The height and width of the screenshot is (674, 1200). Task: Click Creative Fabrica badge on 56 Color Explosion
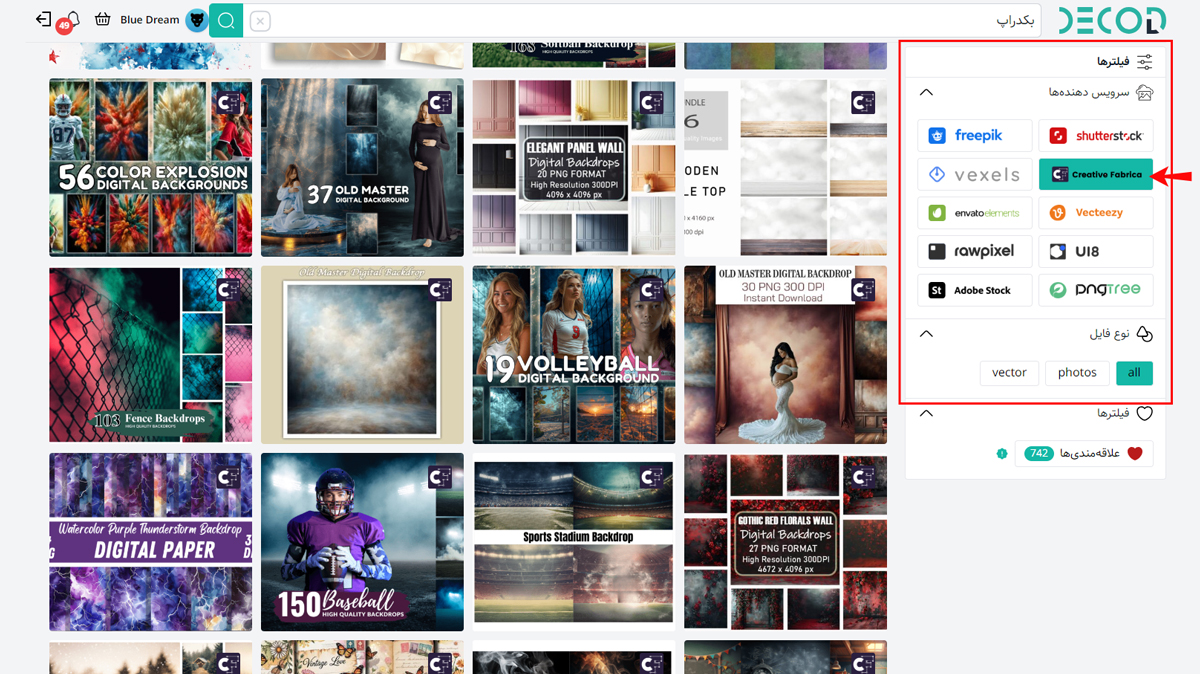coord(229,102)
